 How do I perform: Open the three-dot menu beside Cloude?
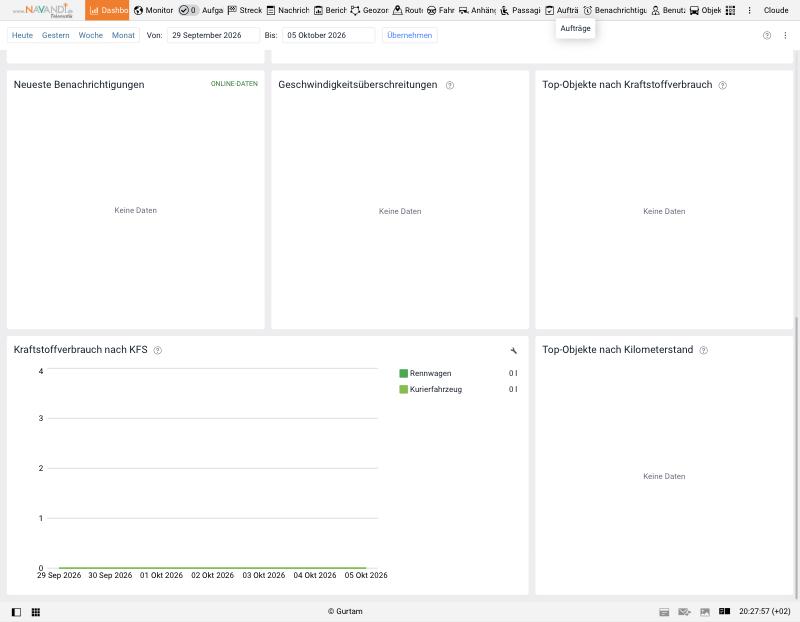[749, 10]
